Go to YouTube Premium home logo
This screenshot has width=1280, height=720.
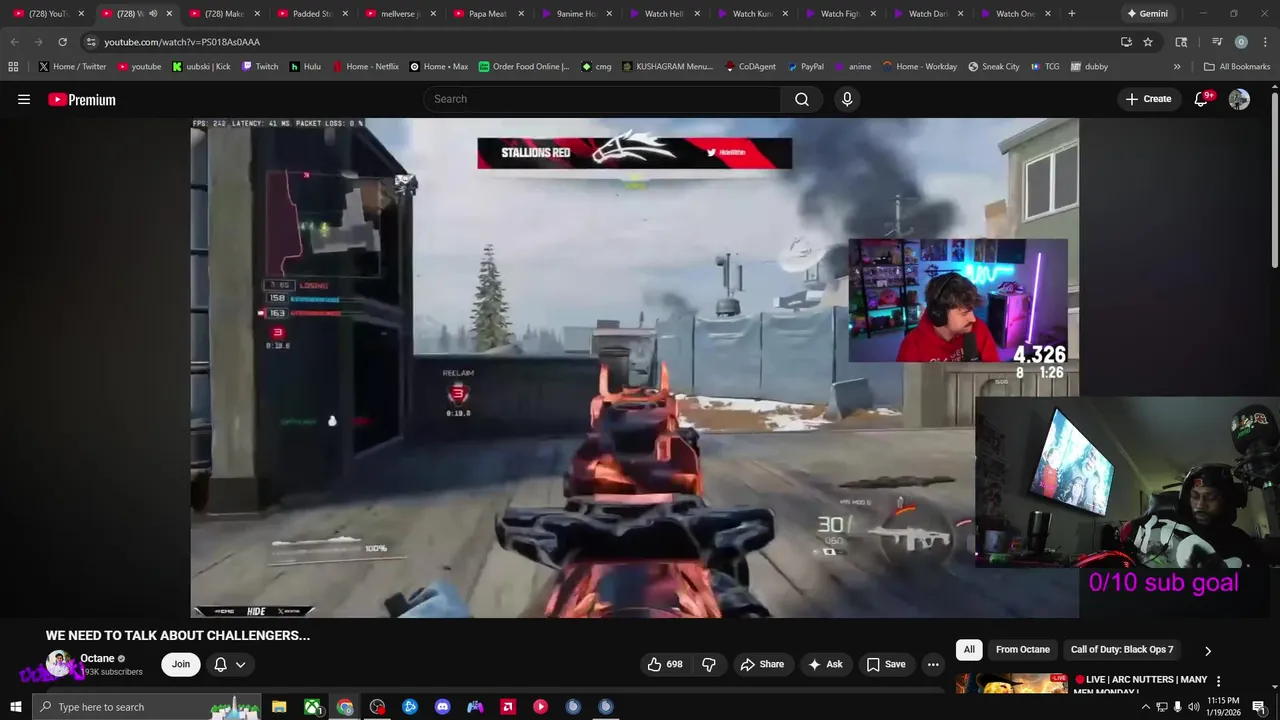pyautogui.click(x=82, y=99)
